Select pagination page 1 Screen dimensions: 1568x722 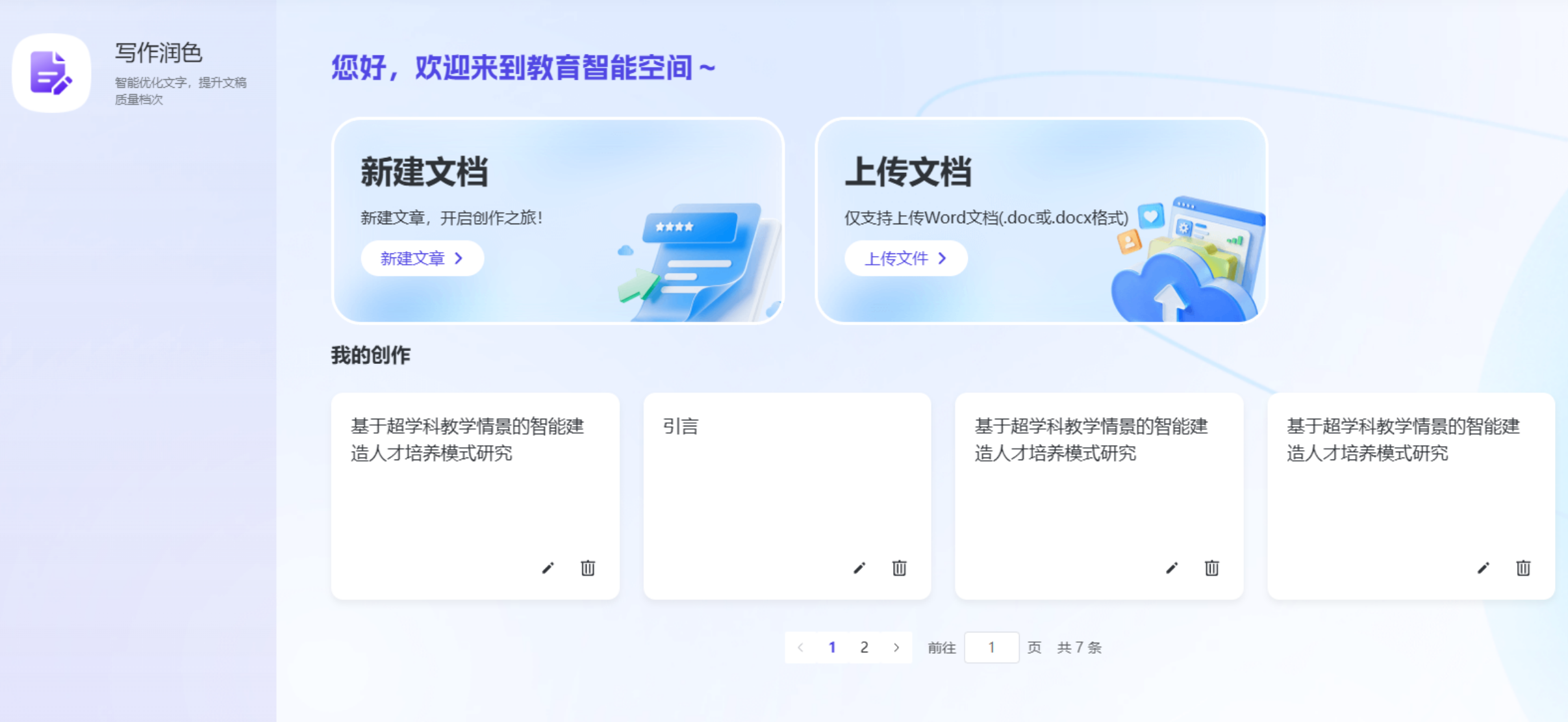832,647
